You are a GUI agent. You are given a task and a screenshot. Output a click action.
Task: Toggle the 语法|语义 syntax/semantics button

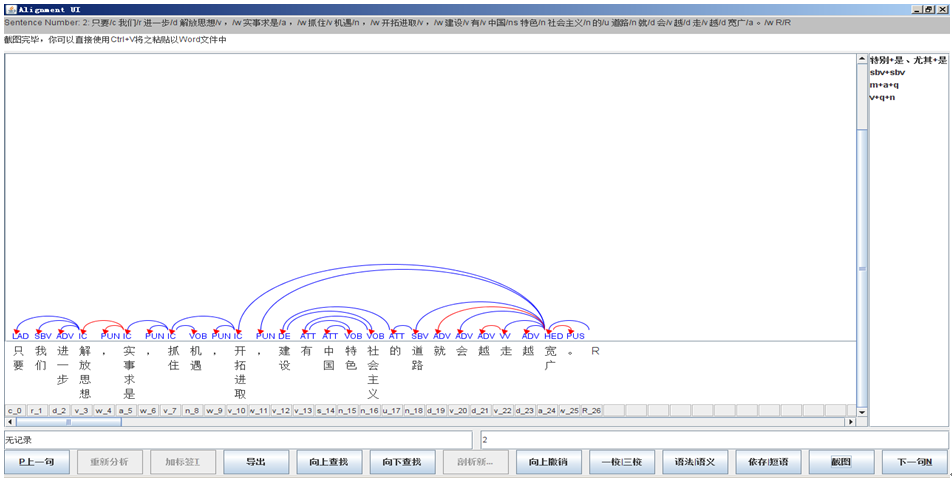click(x=695, y=462)
